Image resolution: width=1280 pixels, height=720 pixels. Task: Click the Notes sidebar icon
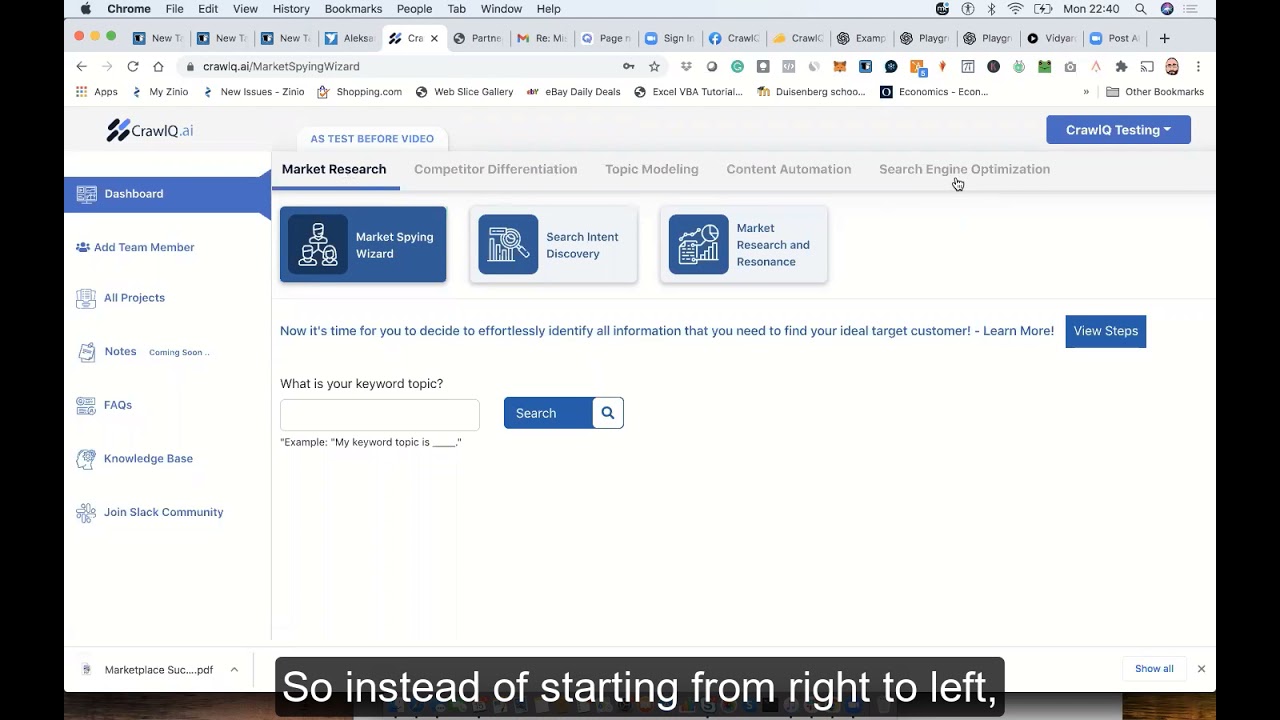86,352
